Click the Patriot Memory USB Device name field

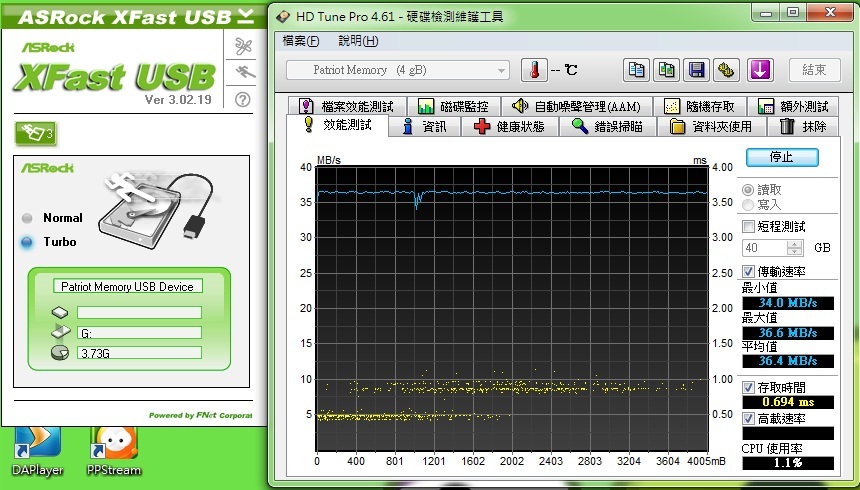[x=128, y=286]
